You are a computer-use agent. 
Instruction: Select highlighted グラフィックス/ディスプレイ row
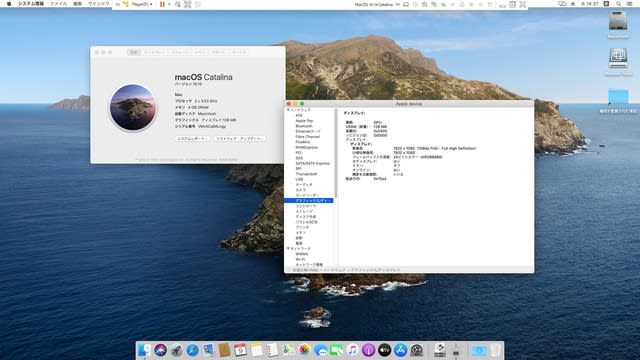click(x=309, y=200)
